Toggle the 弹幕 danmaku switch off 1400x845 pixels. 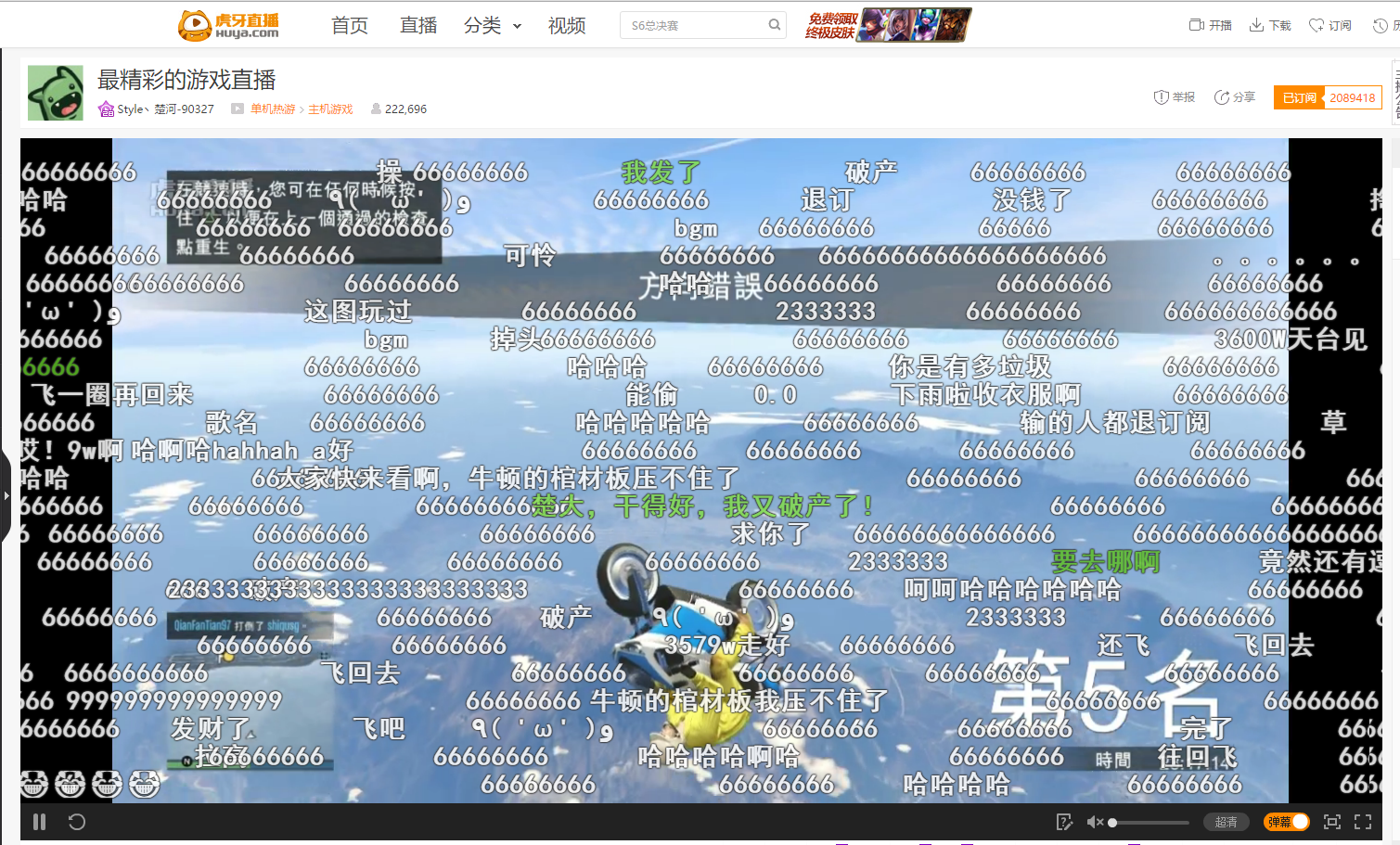[x=1287, y=822]
